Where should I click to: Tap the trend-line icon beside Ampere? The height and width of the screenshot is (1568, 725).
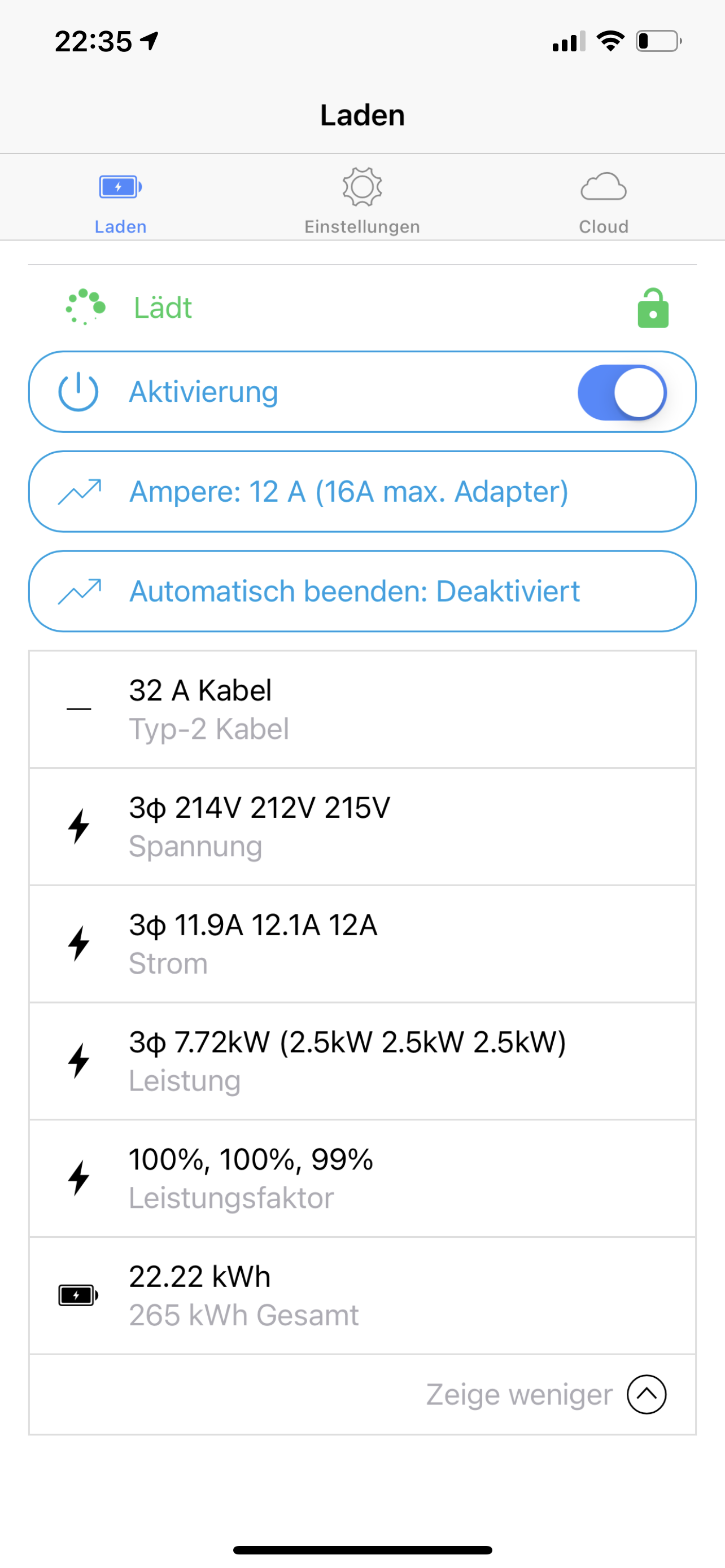(x=79, y=492)
